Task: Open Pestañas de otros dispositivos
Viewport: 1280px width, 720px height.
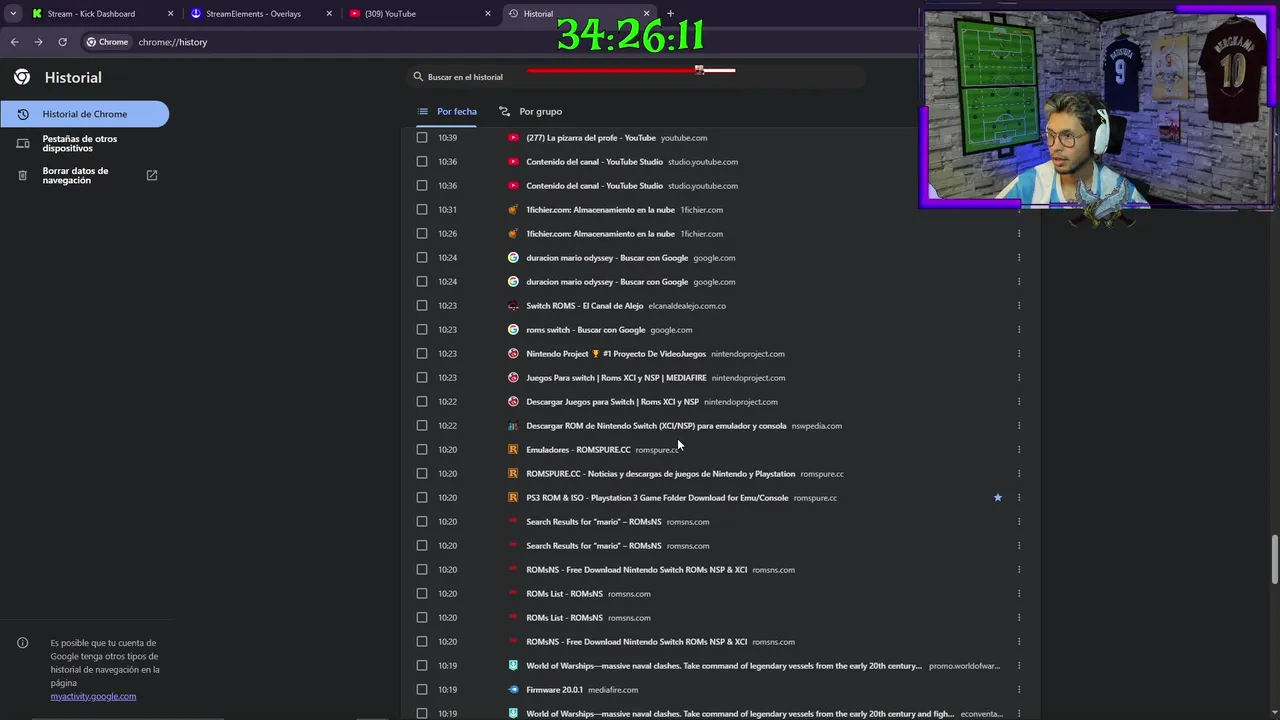Action: 84,143
